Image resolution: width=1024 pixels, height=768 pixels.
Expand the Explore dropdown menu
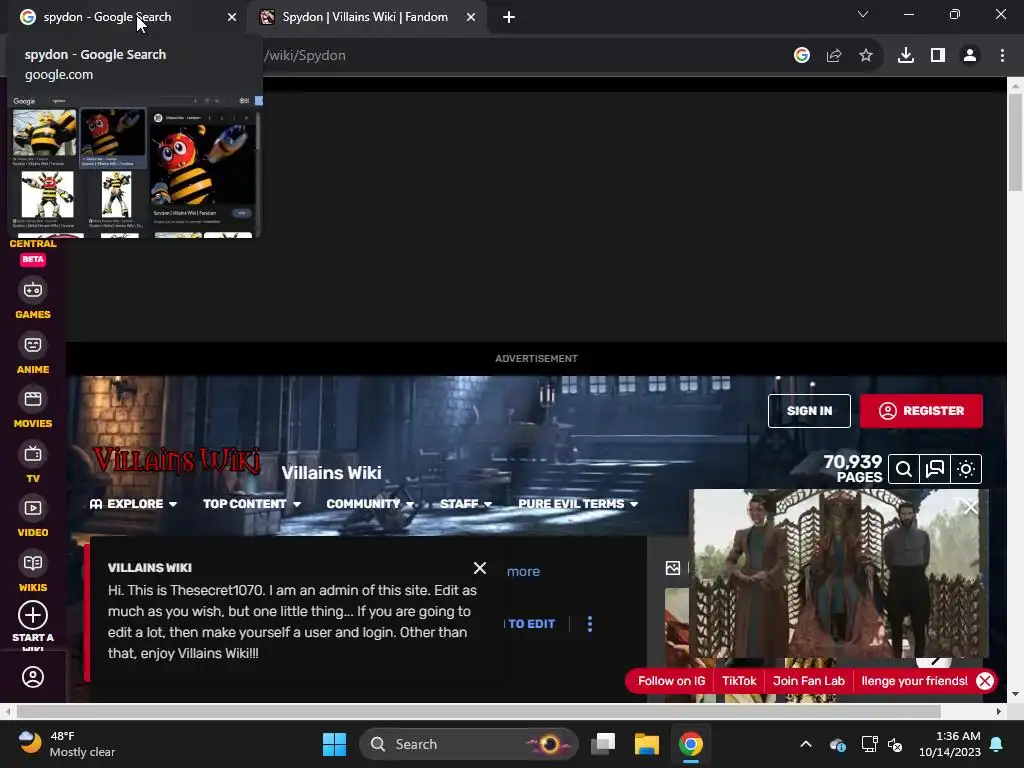(133, 504)
